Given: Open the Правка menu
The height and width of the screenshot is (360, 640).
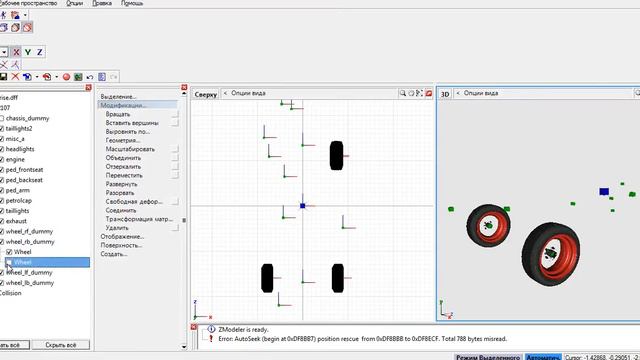Looking at the screenshot, I should click(x=102, y=3).
